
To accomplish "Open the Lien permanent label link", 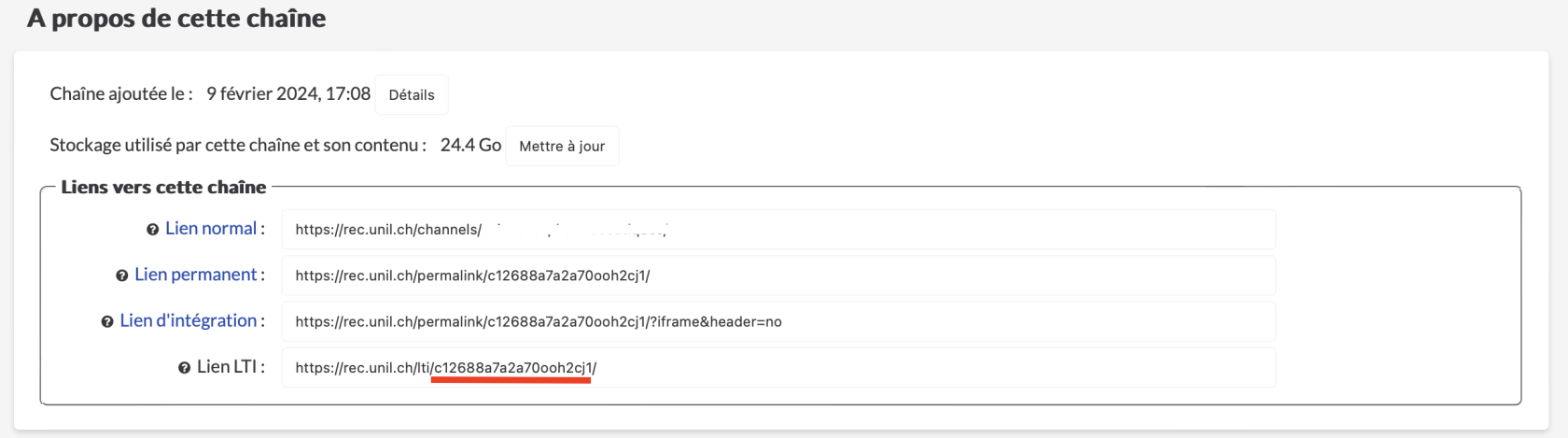I will [195, 275].
